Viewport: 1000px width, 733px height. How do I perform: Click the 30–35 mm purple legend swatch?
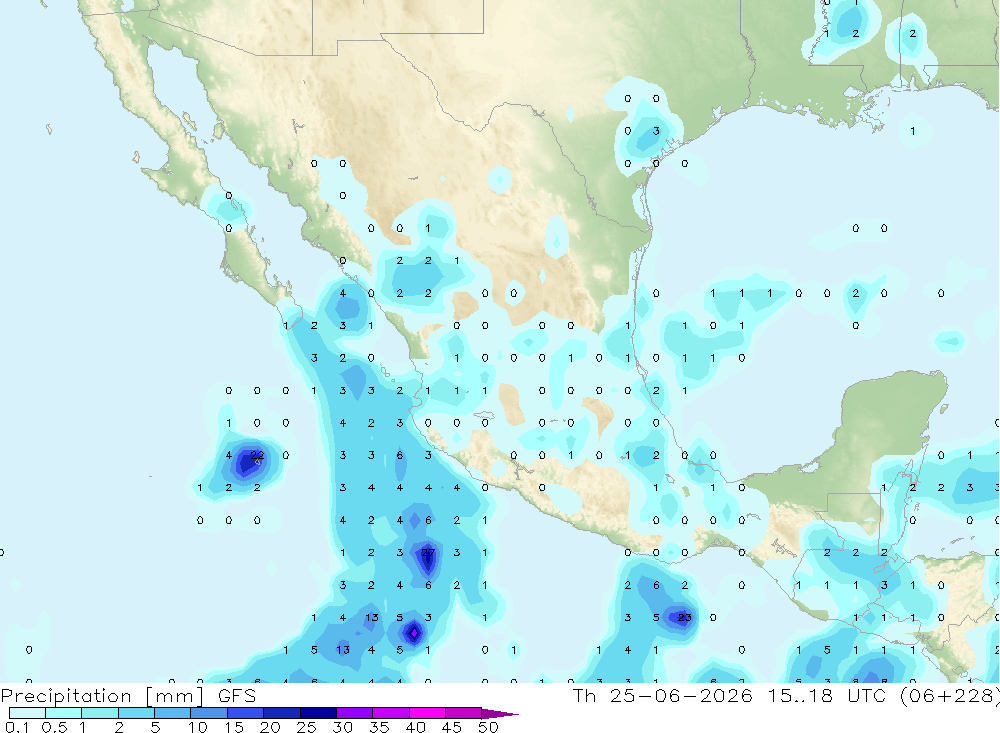(355, 713)
